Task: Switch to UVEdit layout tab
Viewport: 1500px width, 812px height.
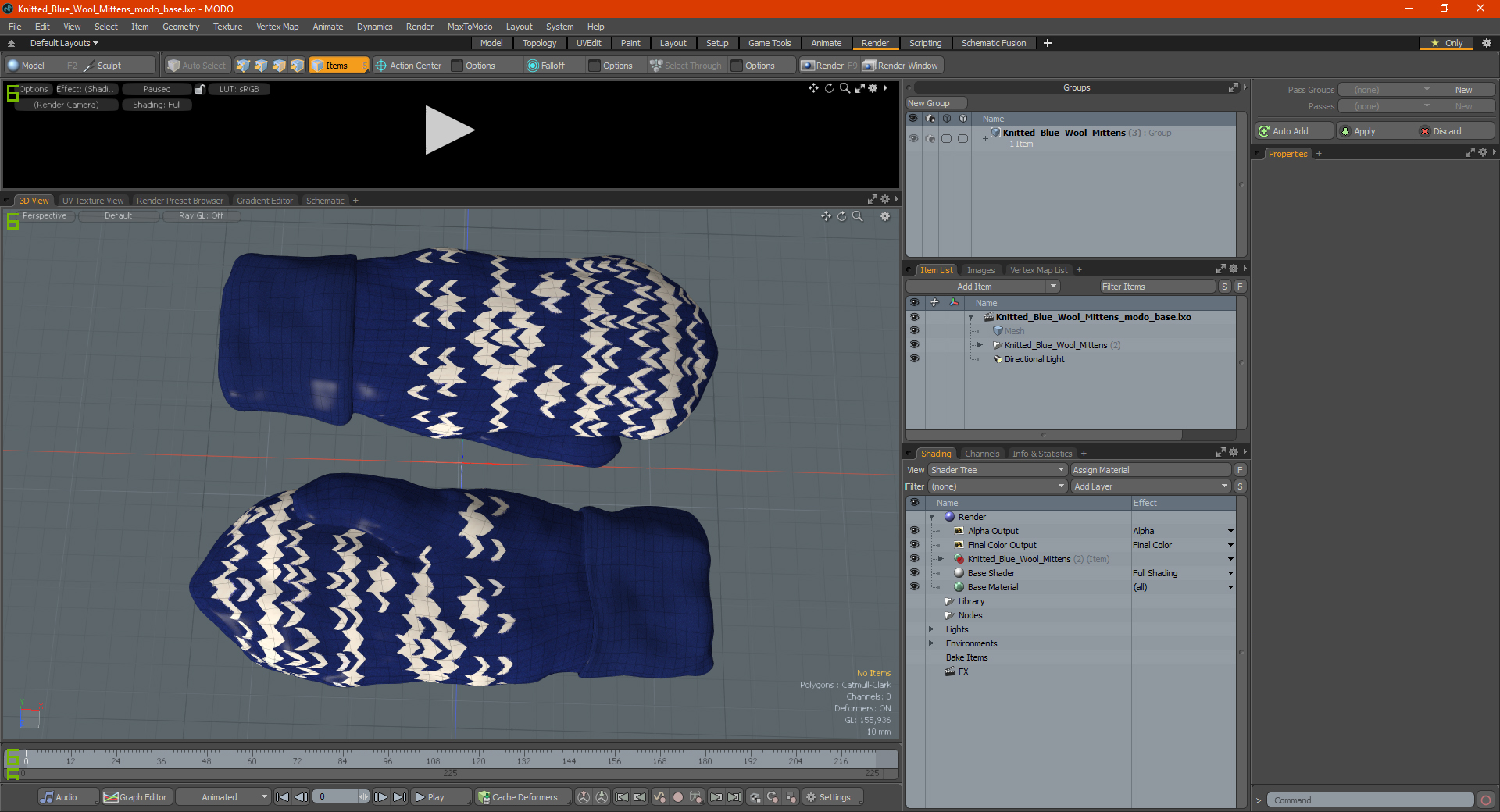Action: pyautogui.click(x=588, y=43)
